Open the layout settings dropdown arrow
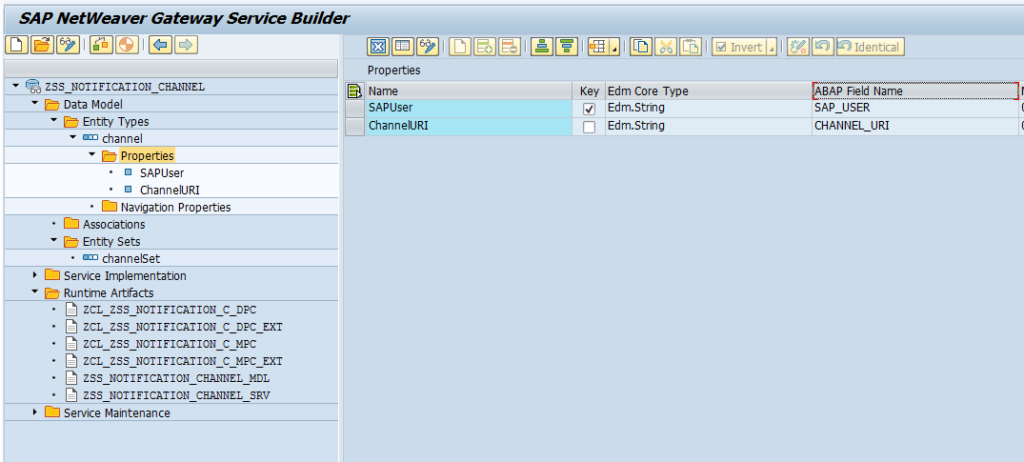The height and width of the screenshot is (462, 1024). pyautogui.click(x=615, y=47)
